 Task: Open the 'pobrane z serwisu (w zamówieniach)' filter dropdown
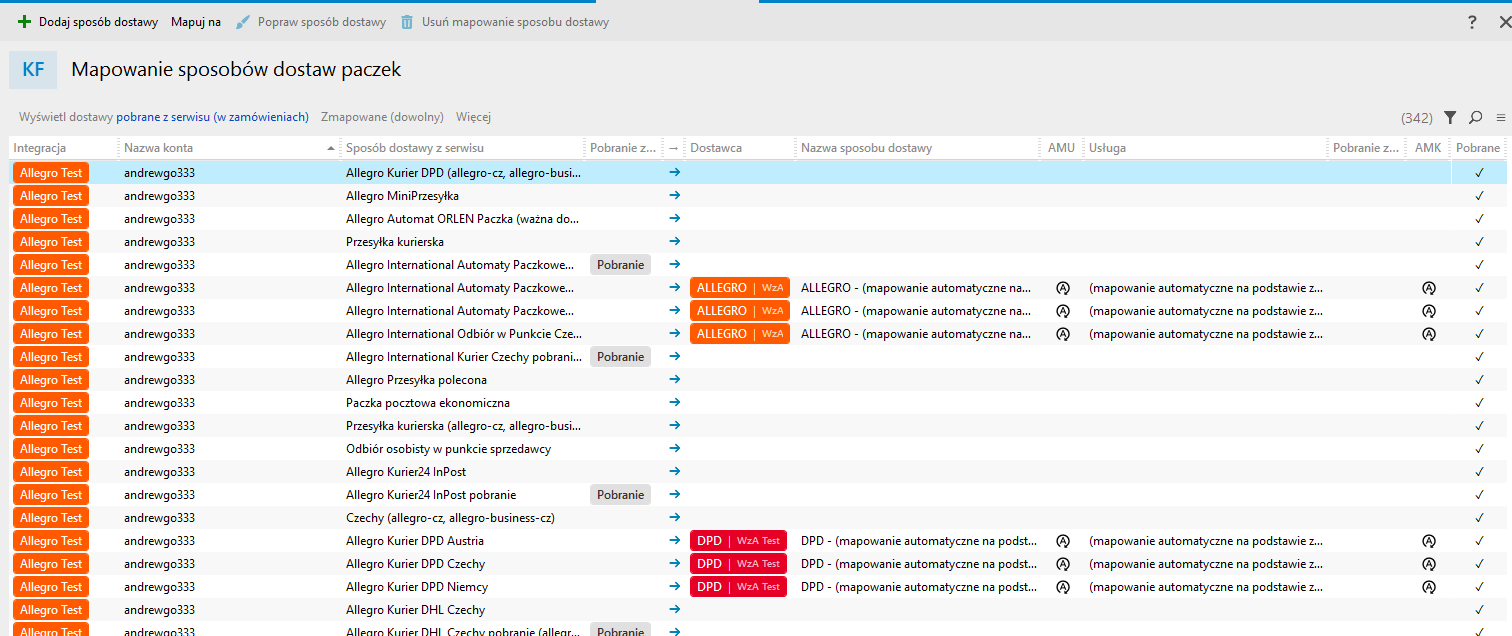click(x=212, y=117)
